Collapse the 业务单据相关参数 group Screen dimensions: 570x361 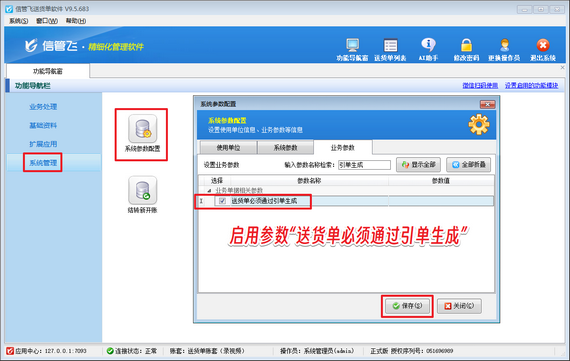tap(209, 190)
